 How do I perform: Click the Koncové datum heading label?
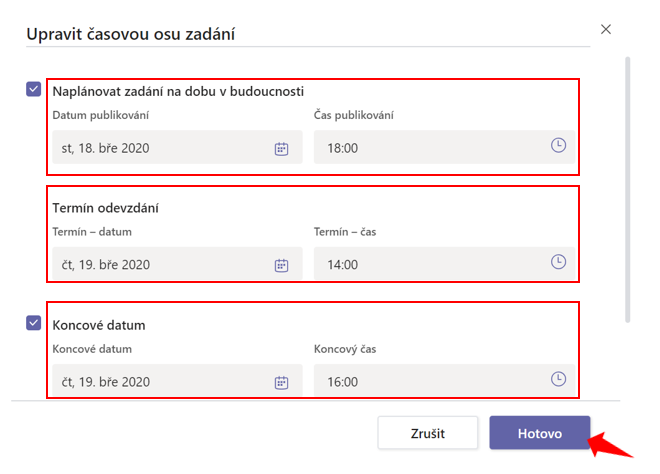[x=99, y=325]
